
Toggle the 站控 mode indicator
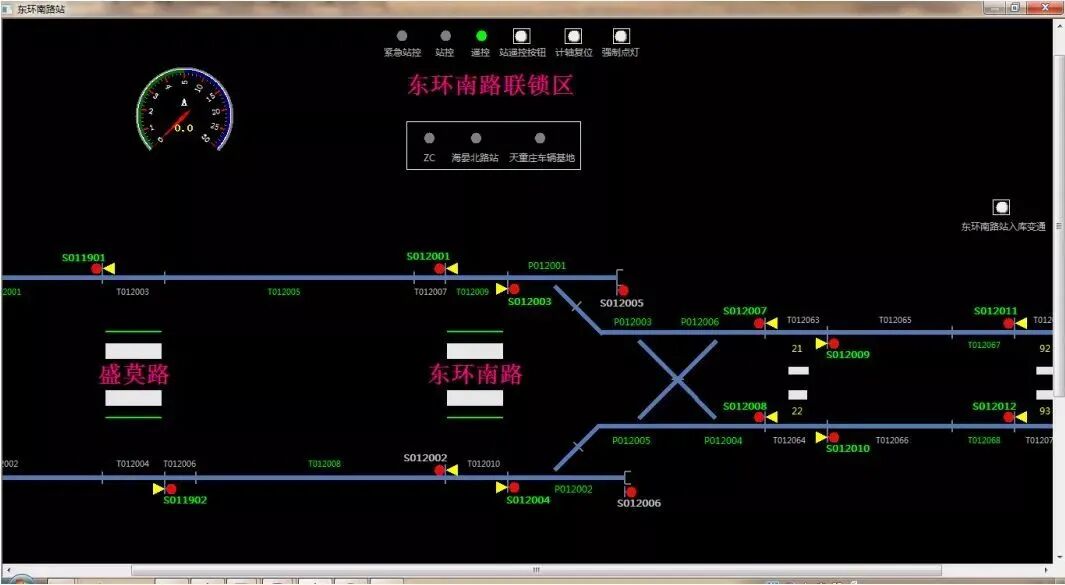point(446,36)
